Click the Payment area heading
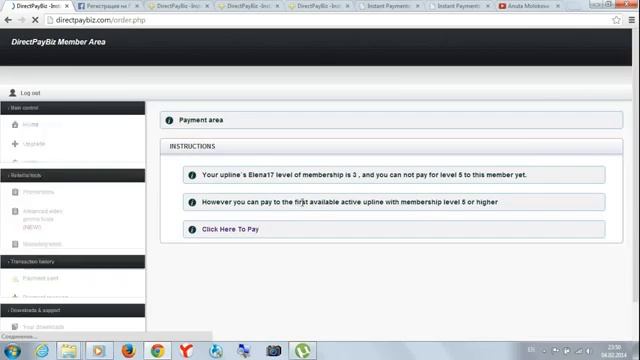Screen dimensions: 640x360 click(201, 120)
